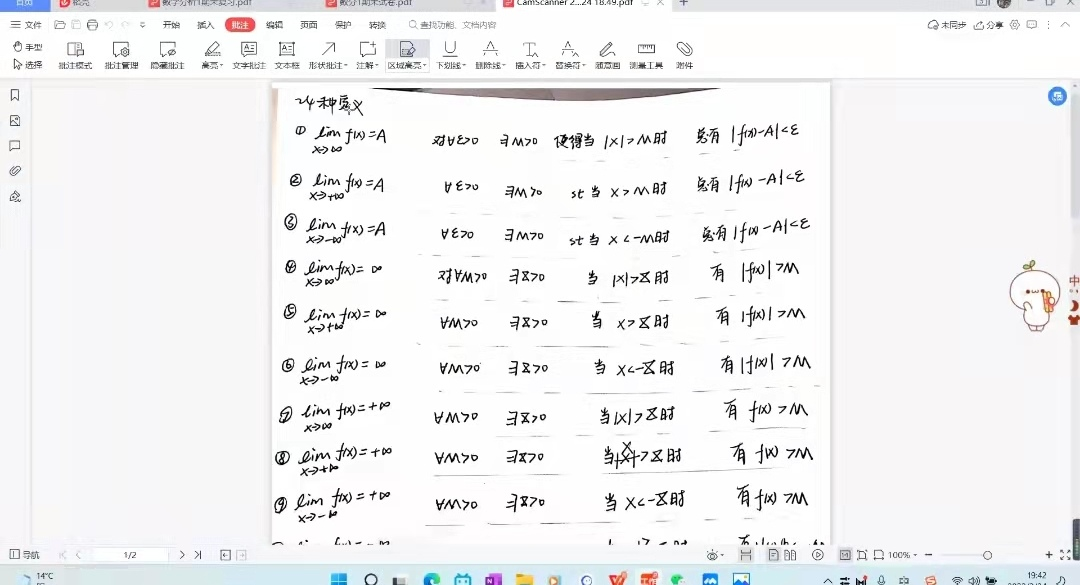Toggle the 批注模式 annotation mode
The height and width of the screenshot is (585, 1080).
(75, 54)
